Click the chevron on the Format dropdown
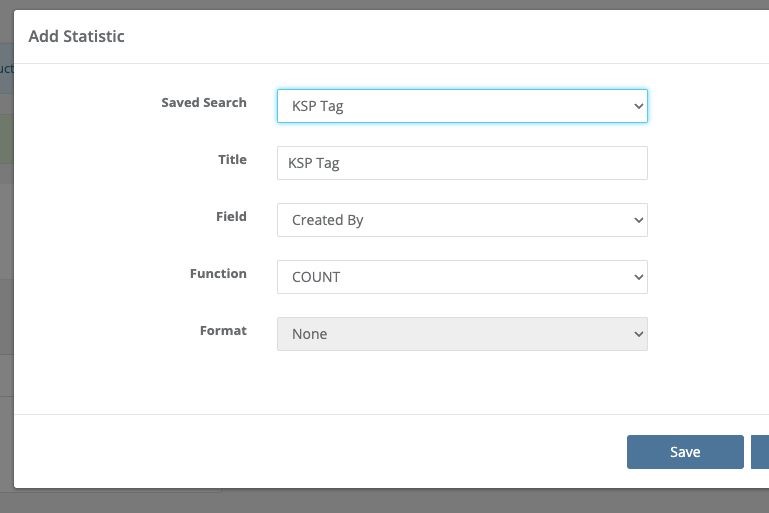Image resolution: width=769 pixels, height=513 pixels. click(638, 334)
